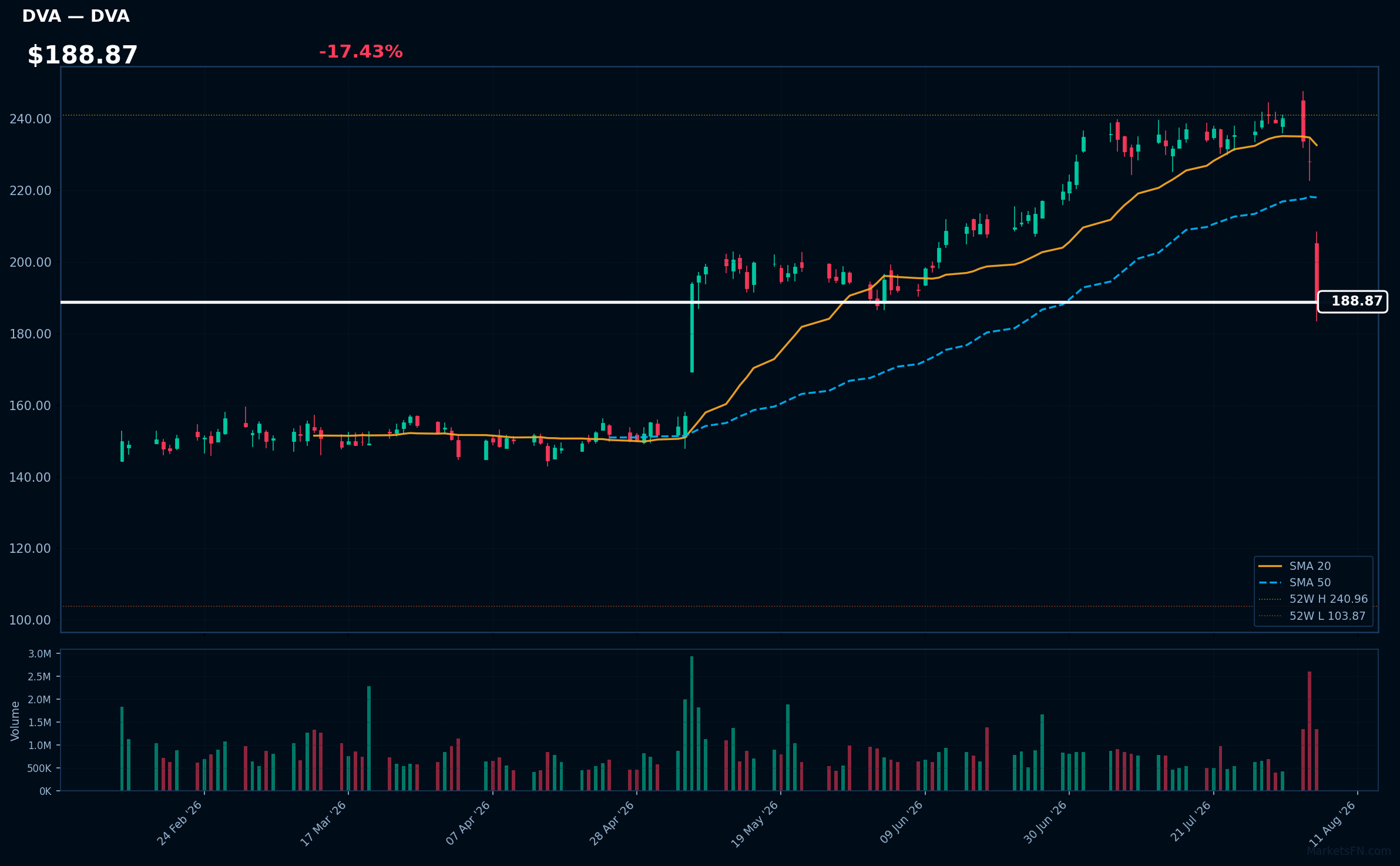The width and height of the screenshot is (1400, 866).
Task: Click the "500K" volume axis label
Action: (x=40, y=768)
